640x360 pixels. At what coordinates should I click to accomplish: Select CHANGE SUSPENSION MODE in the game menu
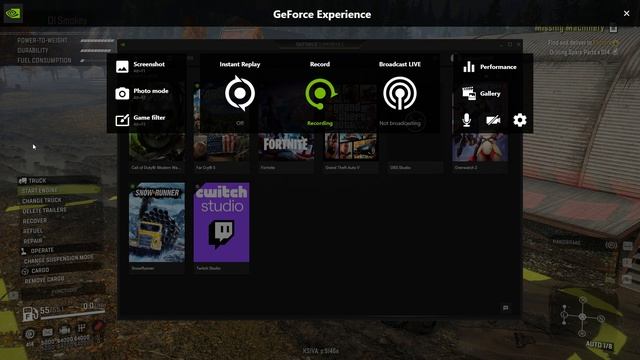[x=58, y=259]
